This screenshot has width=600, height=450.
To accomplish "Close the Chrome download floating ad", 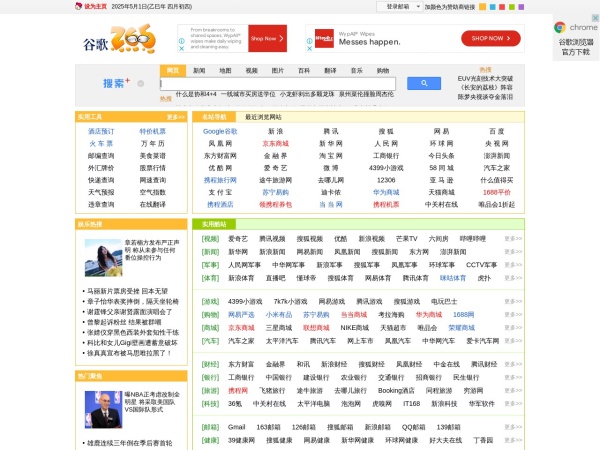I will 595,18.
